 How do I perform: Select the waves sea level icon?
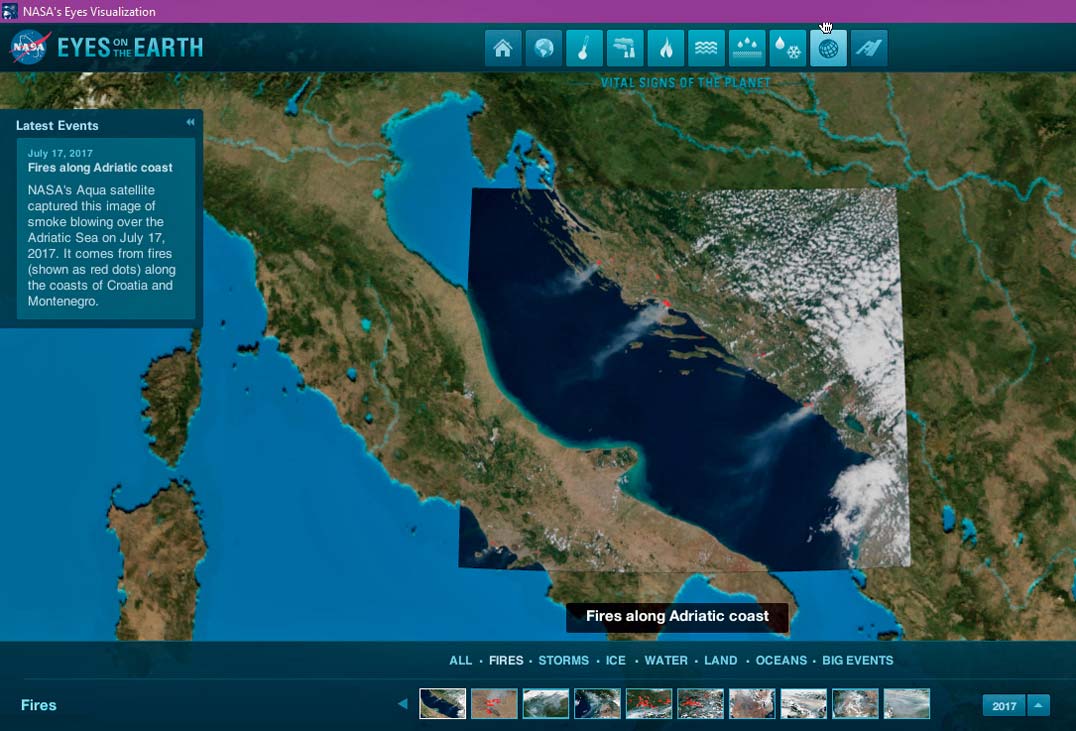pyautogui.click(x=706, y=48)
